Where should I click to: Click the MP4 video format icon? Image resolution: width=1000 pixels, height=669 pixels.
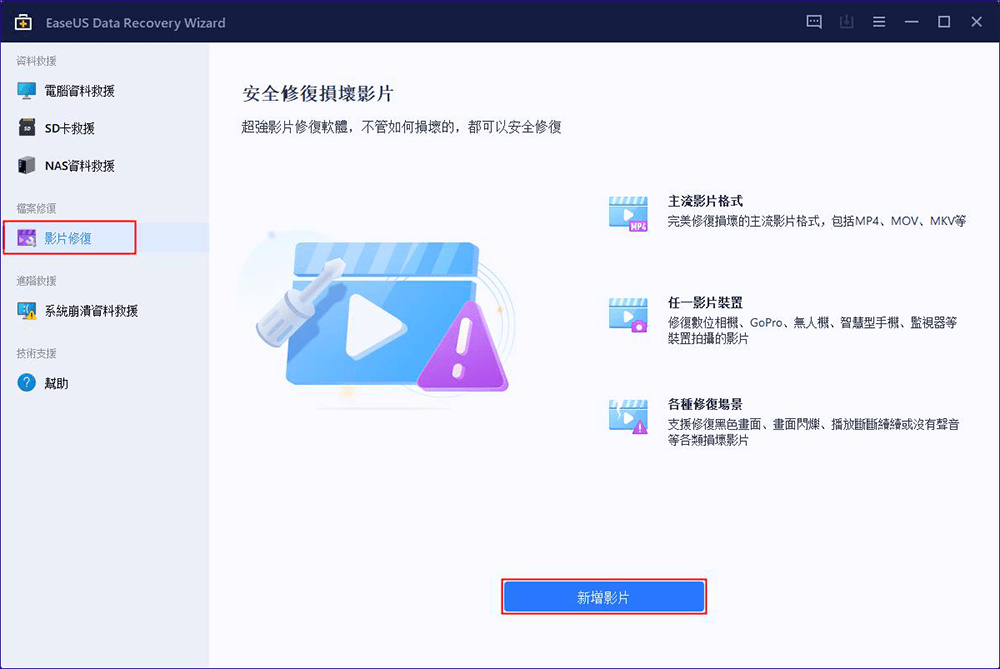click(x=628, y=213)
